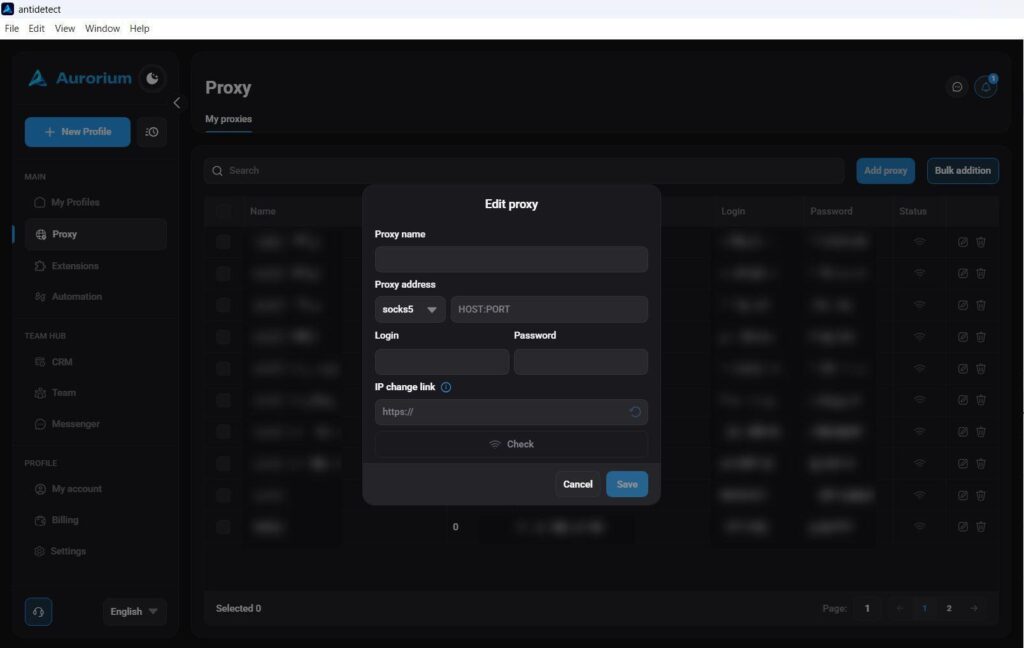This screenshot has width=1024, height=648.
Task: Click the notification bell icon
Action: tap(985, 87)
